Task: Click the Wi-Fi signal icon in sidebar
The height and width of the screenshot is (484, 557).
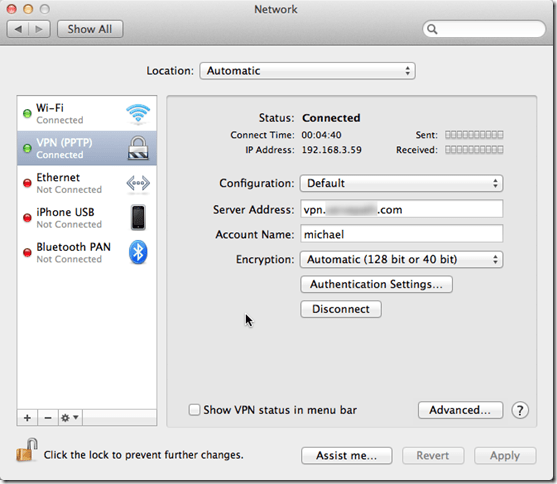Action: [x=138, y=114]
